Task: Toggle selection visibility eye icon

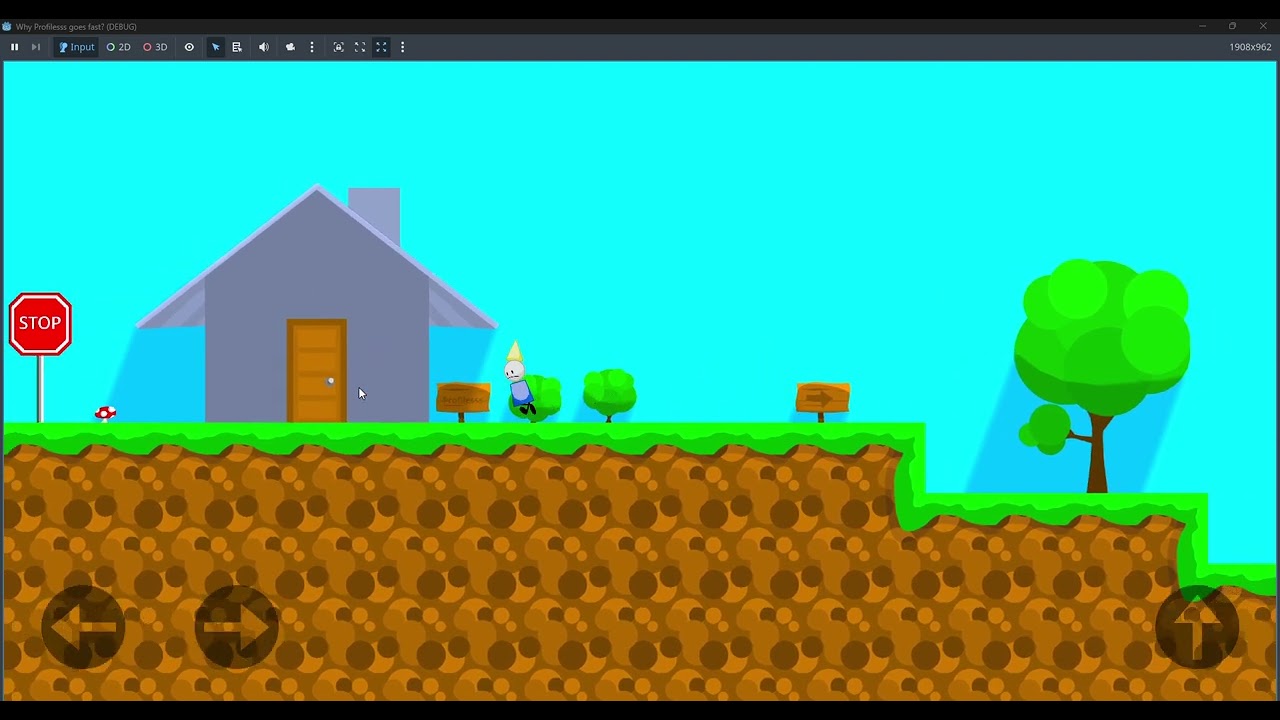Action: [189, 47]
